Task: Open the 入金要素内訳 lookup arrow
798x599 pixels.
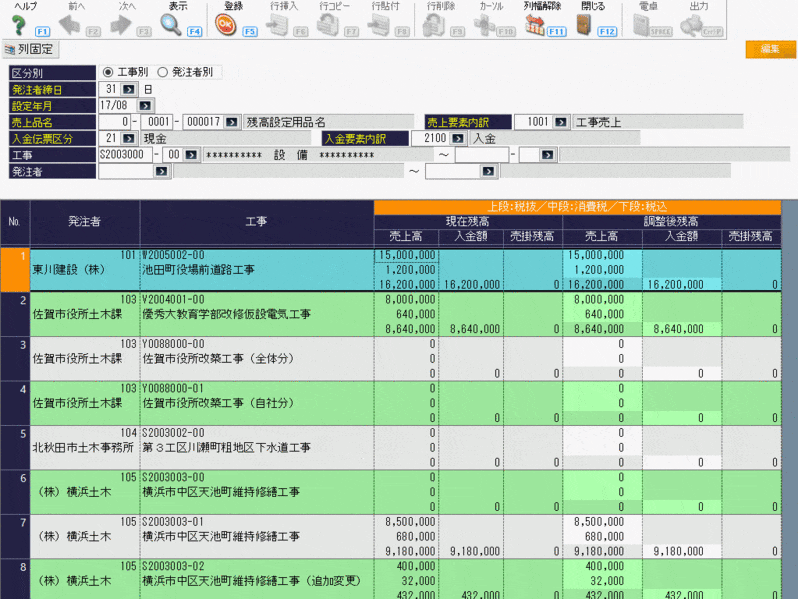Action: click(458, 138)
